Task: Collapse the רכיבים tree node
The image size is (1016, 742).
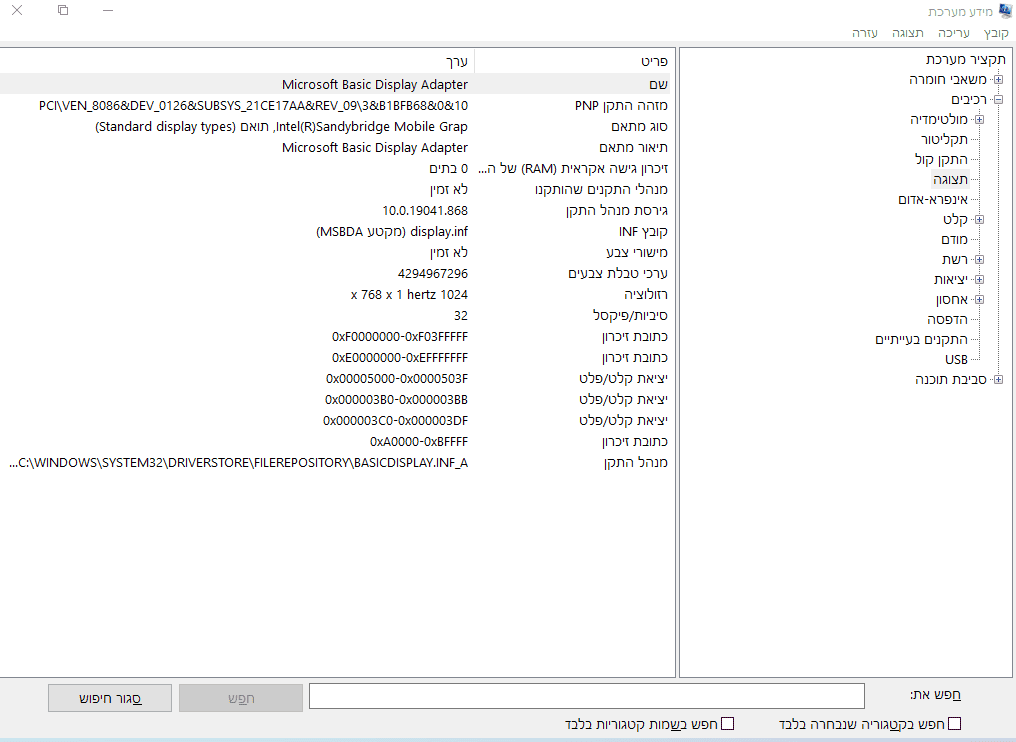Action: click(x=999, y=100)
